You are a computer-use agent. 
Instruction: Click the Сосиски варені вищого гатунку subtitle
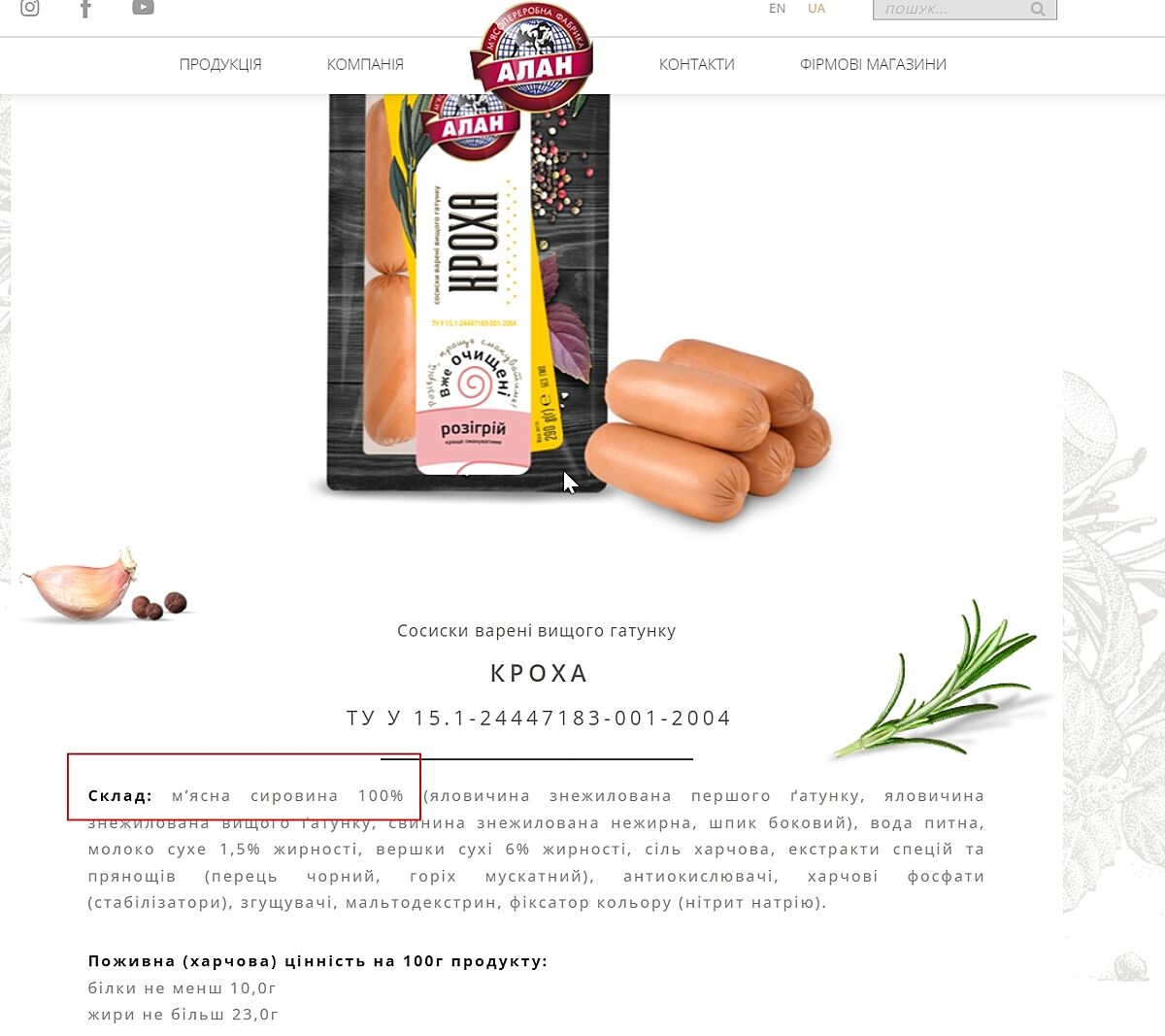(537, 631)
